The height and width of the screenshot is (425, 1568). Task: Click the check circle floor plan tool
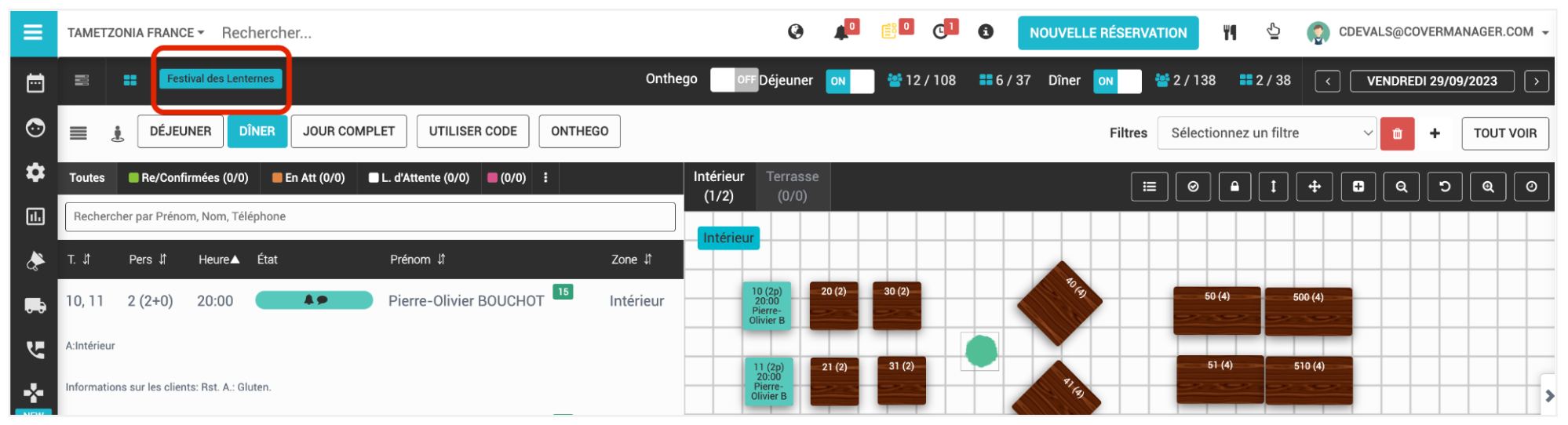(1194, 187)
